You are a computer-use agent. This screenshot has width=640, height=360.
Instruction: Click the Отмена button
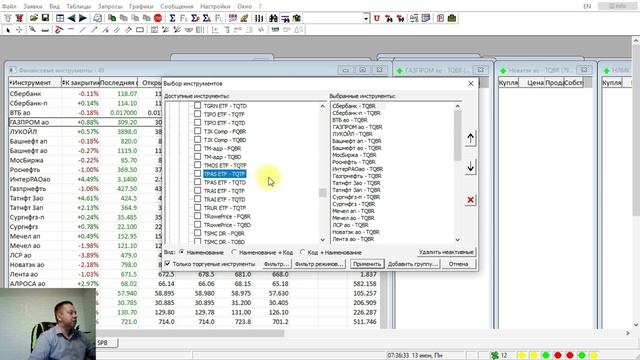point(458,264)
